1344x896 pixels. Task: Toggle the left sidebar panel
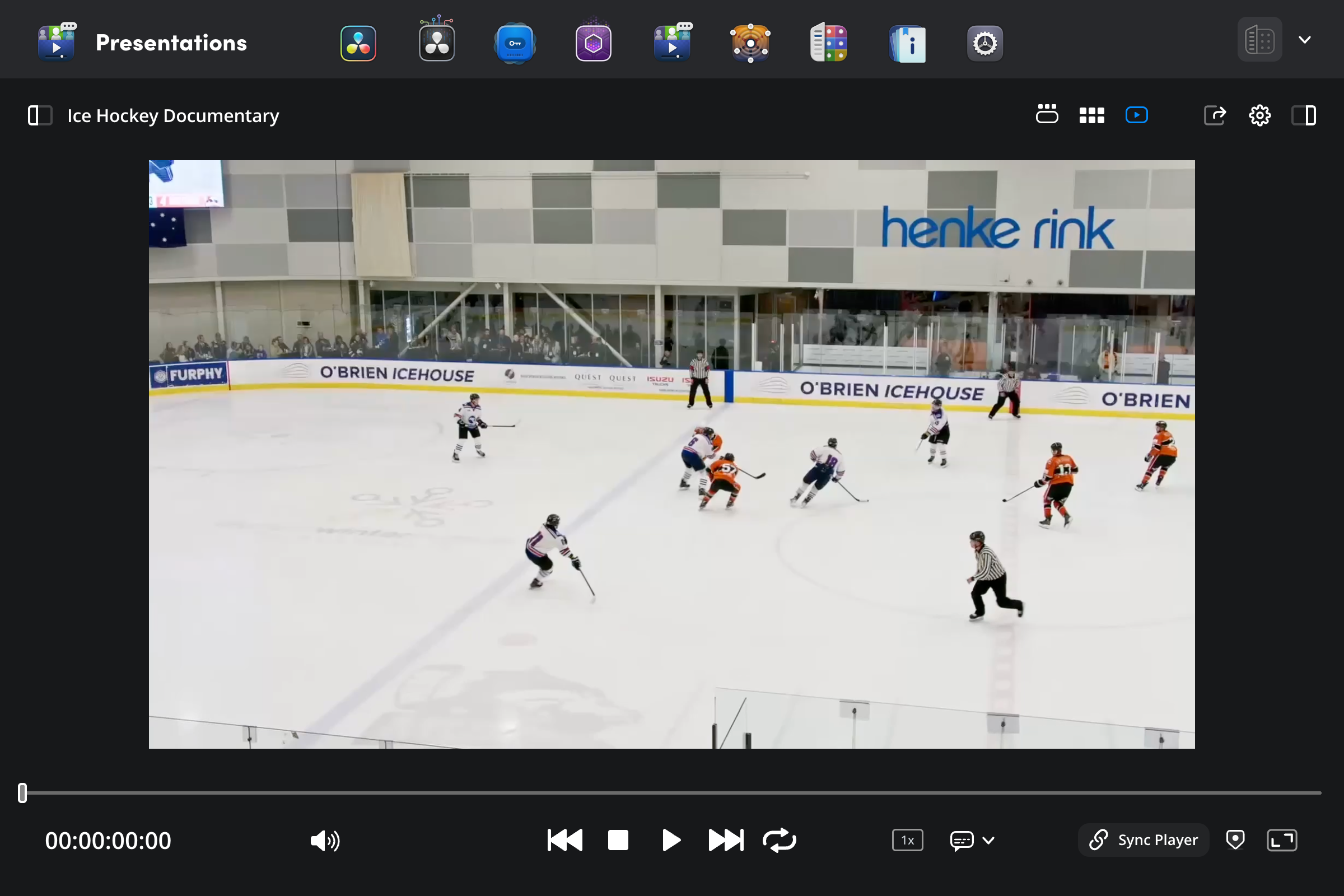click(x=40, y=115)
